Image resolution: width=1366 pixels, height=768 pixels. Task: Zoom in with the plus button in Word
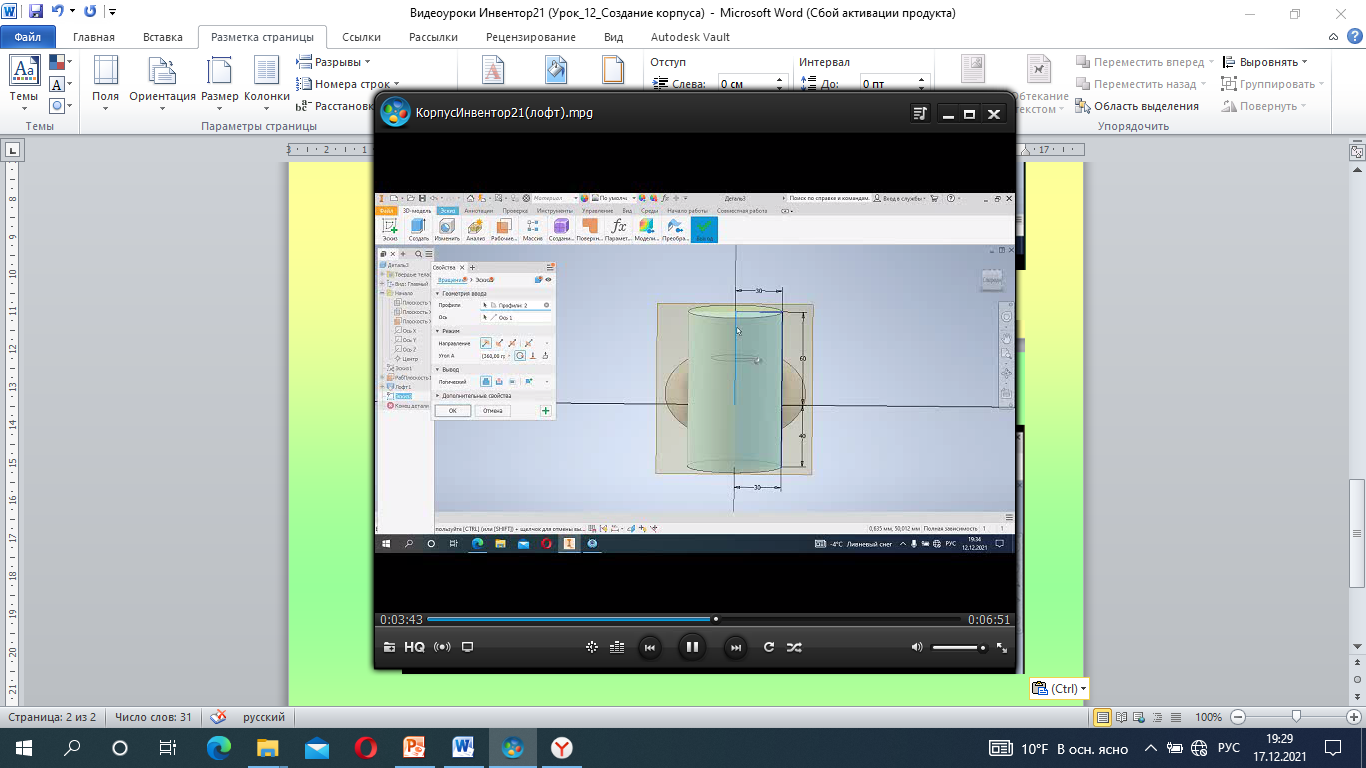click(1354, 717)
